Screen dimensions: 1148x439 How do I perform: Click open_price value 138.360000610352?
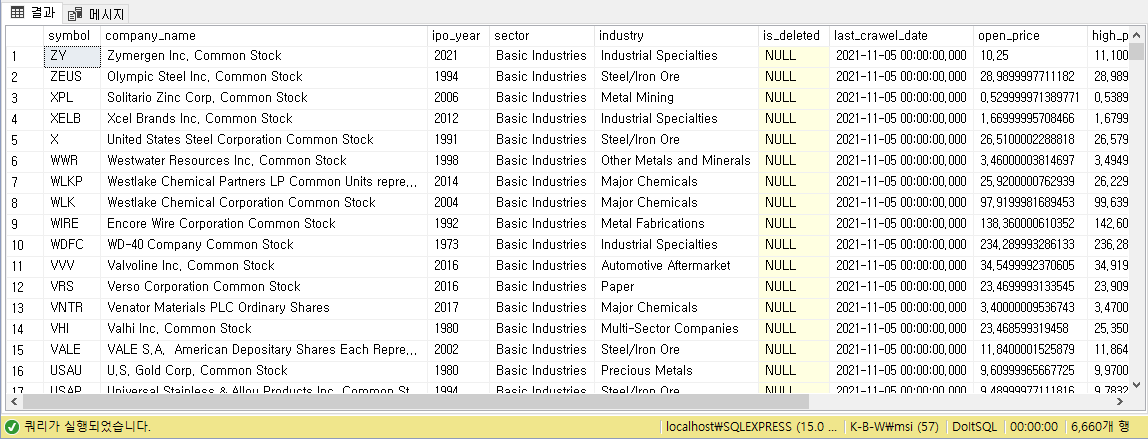1030,223
